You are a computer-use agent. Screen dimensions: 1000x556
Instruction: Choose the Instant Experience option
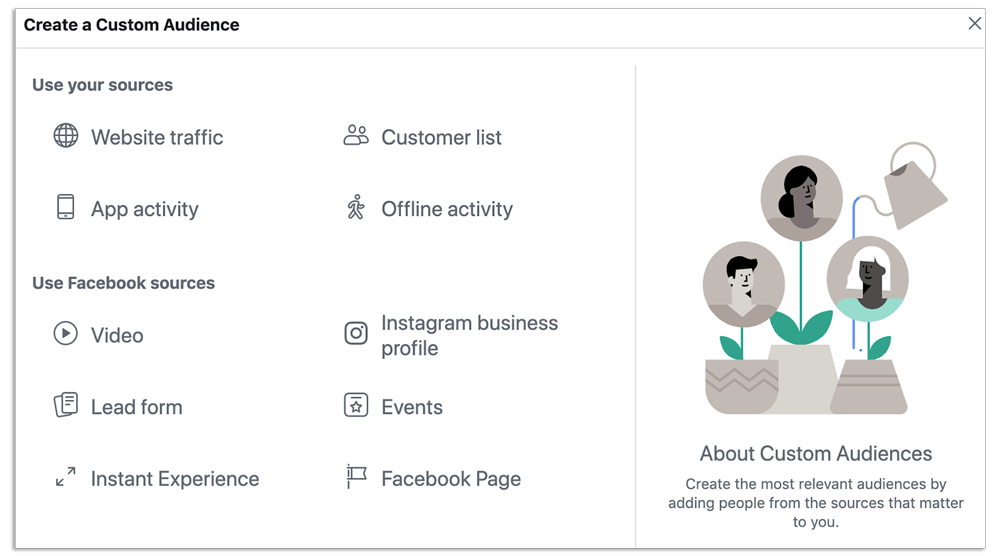pos(175,479)
